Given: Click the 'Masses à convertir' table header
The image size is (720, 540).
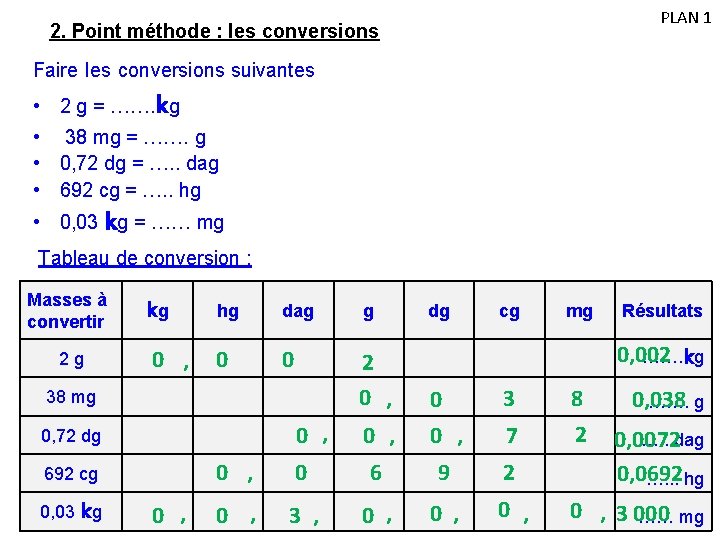Looking at the screenshot, I should point(67,311).
